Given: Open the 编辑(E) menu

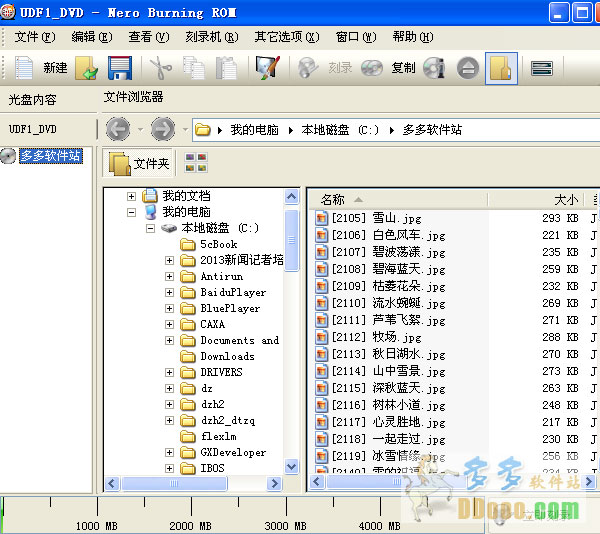Looking at the screenshot, I should pyautogui.click(x=92, y=37).
